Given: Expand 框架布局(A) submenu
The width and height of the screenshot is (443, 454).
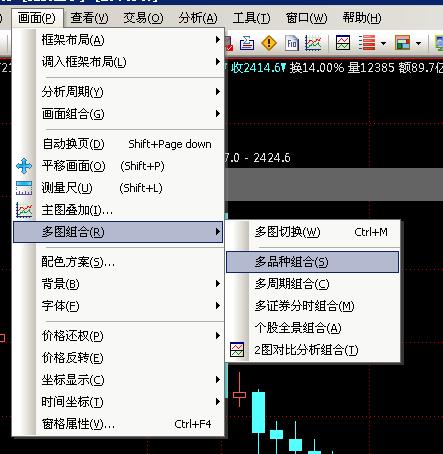Looking at the screenshot, I should (x=118, y=40).
